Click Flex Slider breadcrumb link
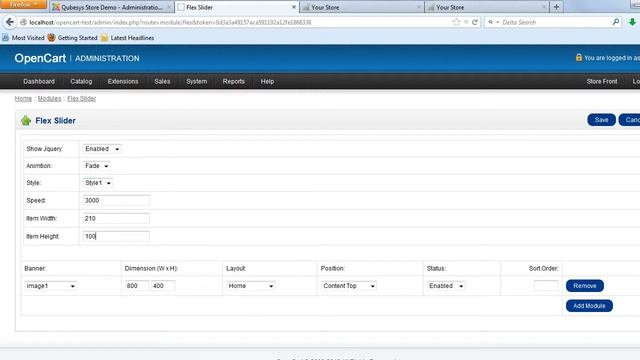 point(82,98)
